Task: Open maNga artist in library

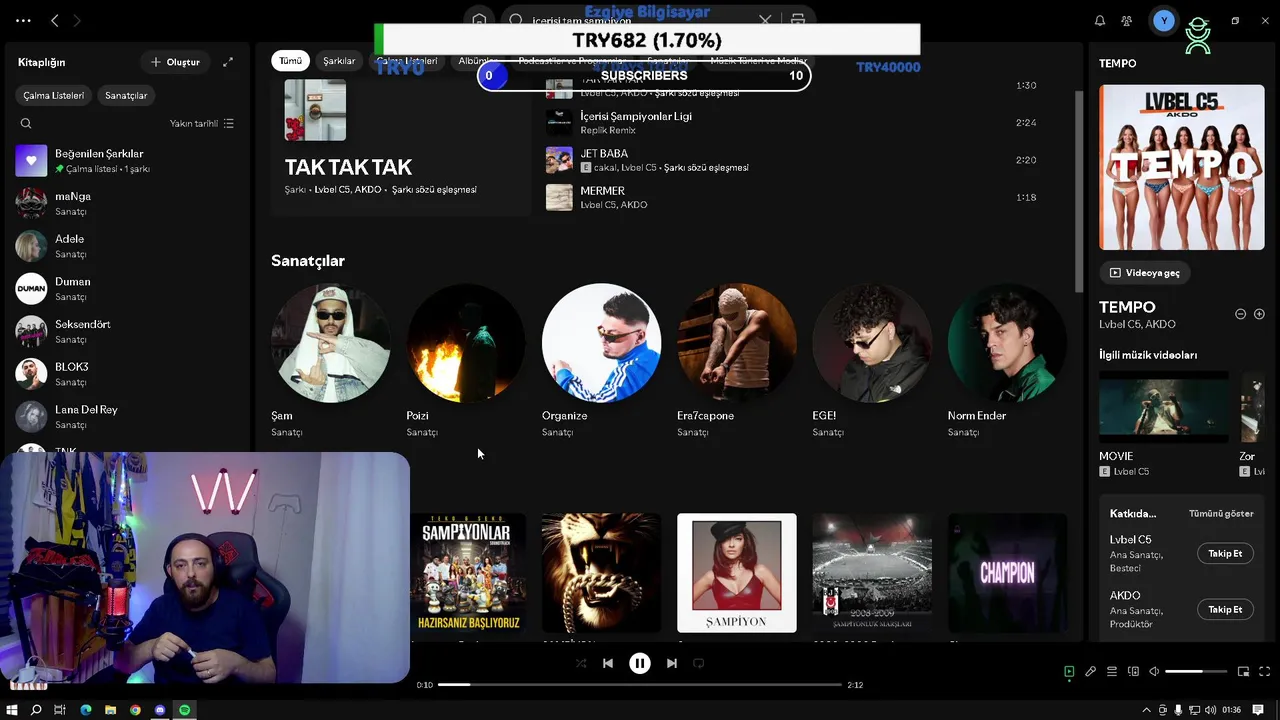Action: 127,203
